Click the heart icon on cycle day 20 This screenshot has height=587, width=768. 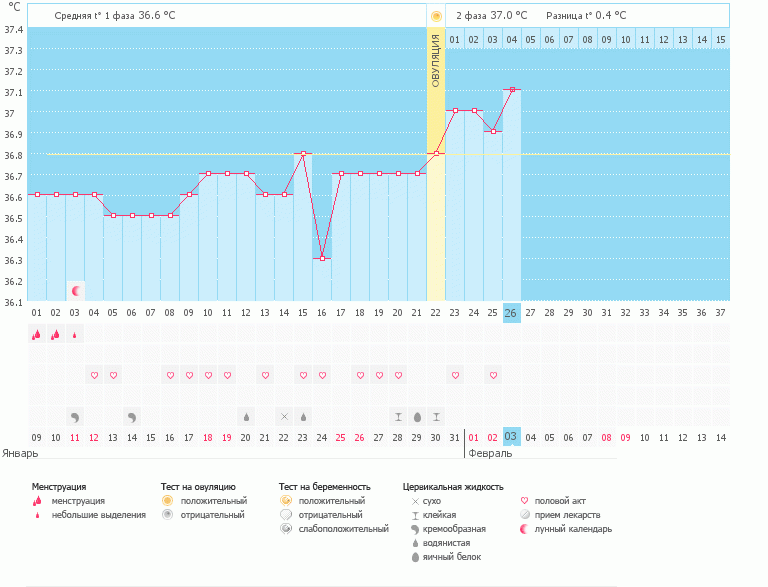tap(398, 375)
